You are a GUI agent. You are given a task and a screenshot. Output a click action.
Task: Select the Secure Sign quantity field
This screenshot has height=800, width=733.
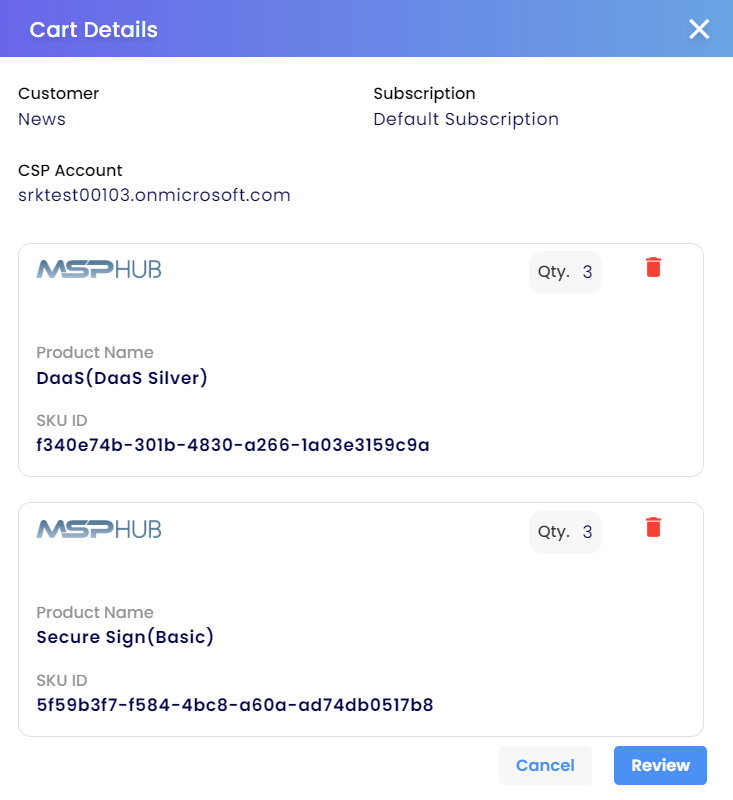[565, 532]
